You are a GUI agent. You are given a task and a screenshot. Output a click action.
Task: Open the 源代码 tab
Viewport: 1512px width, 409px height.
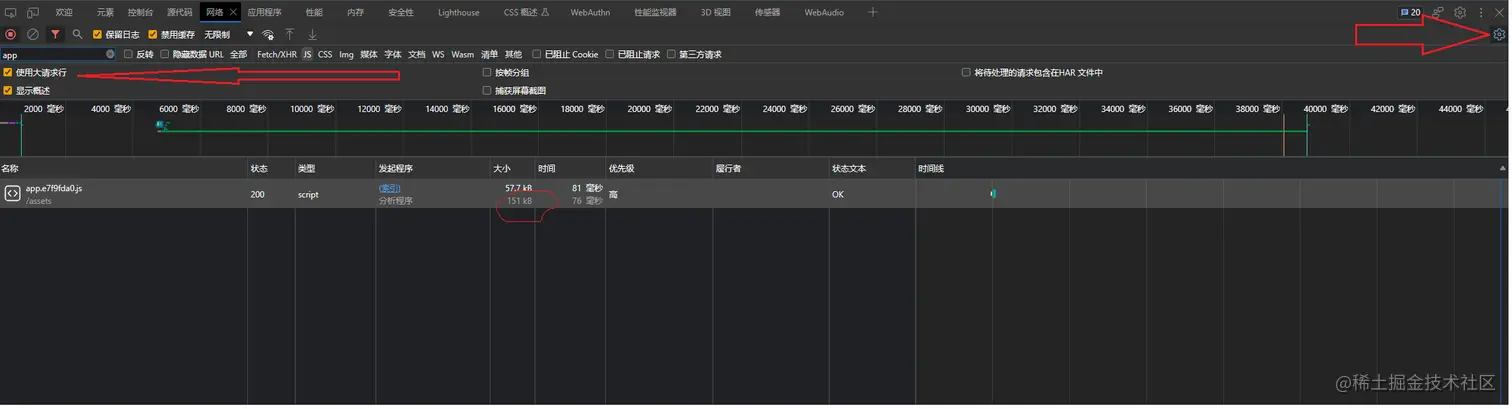click(x=180, y=12)
